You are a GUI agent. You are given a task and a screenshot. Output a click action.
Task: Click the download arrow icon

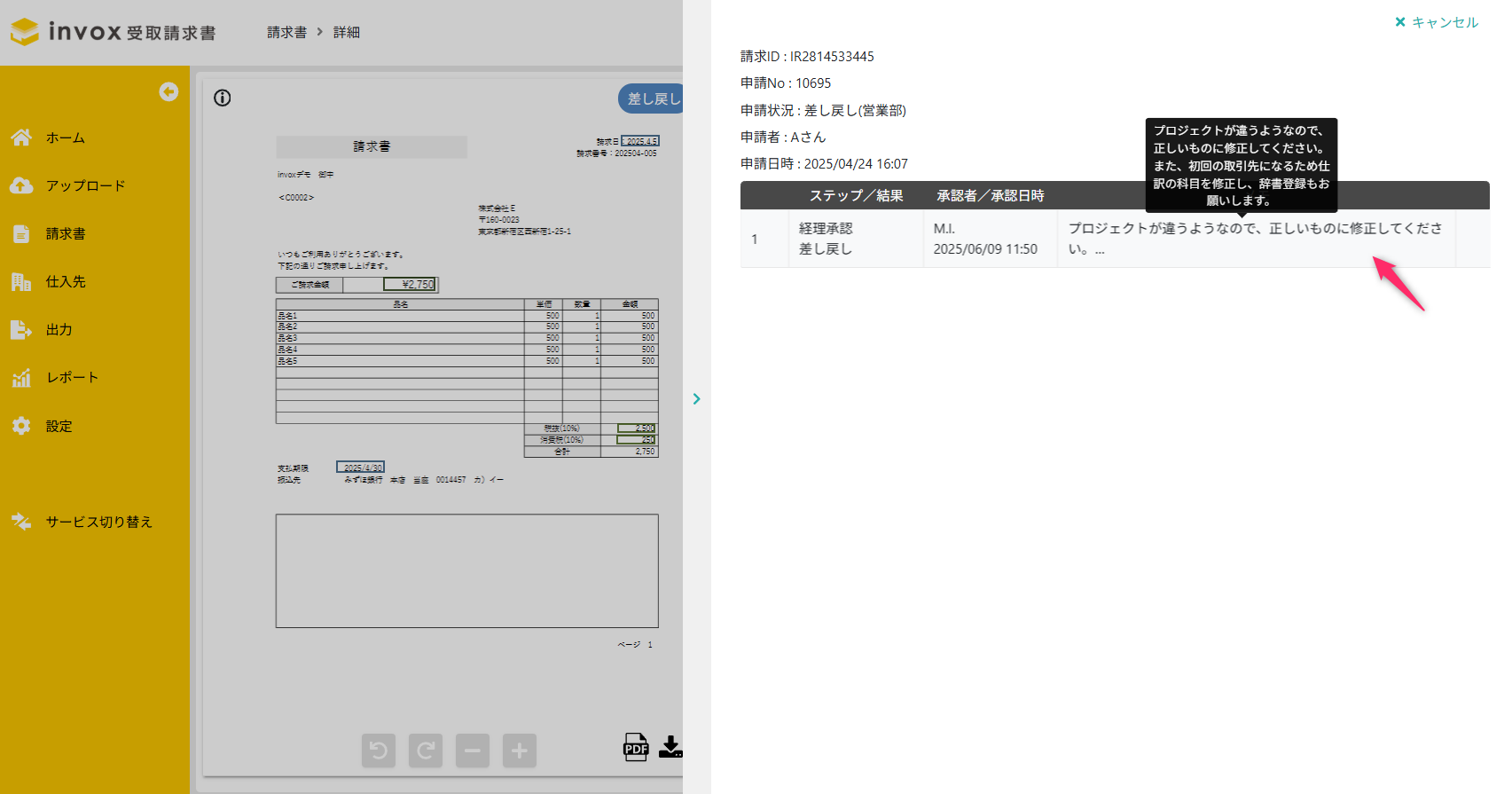coord(670,747)
